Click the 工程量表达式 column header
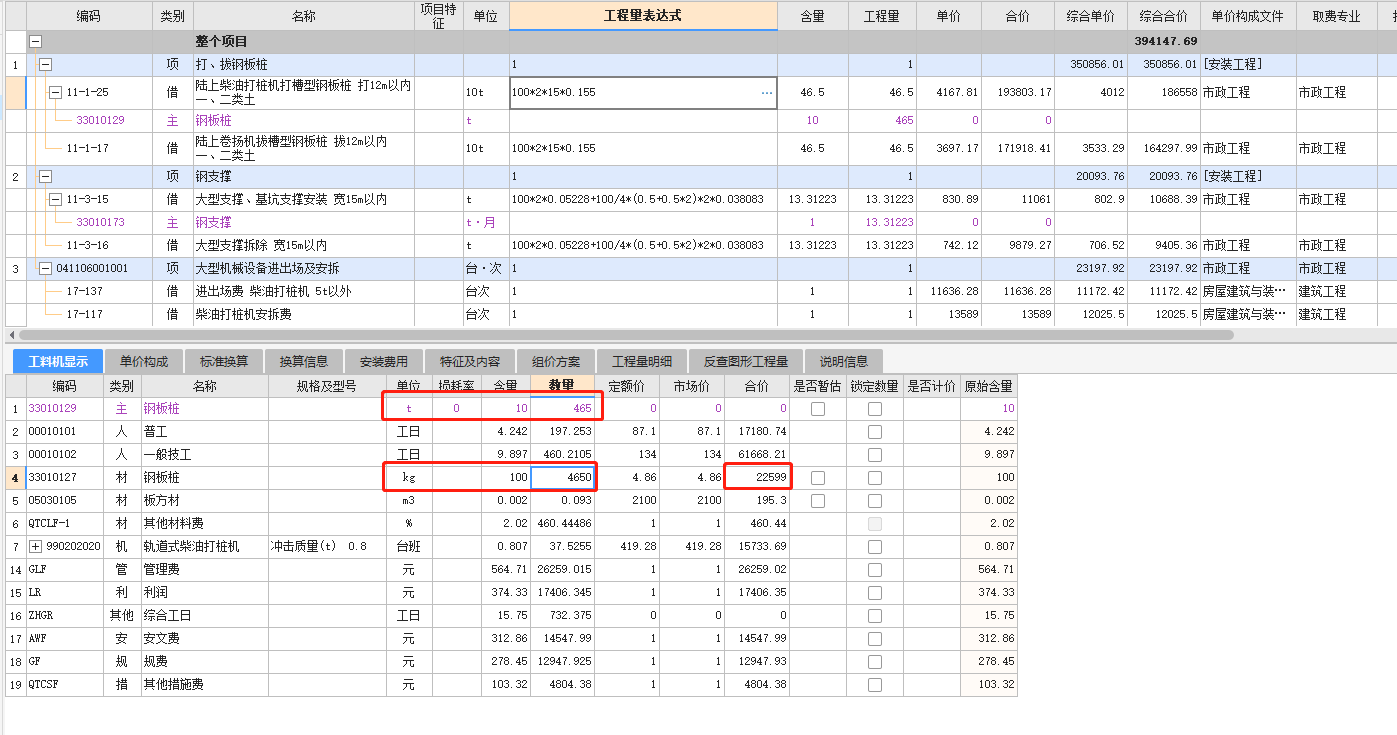Image resolution: width=1397 pixels, height=735 pixels. pyautogui.click(x=643, y=16)
